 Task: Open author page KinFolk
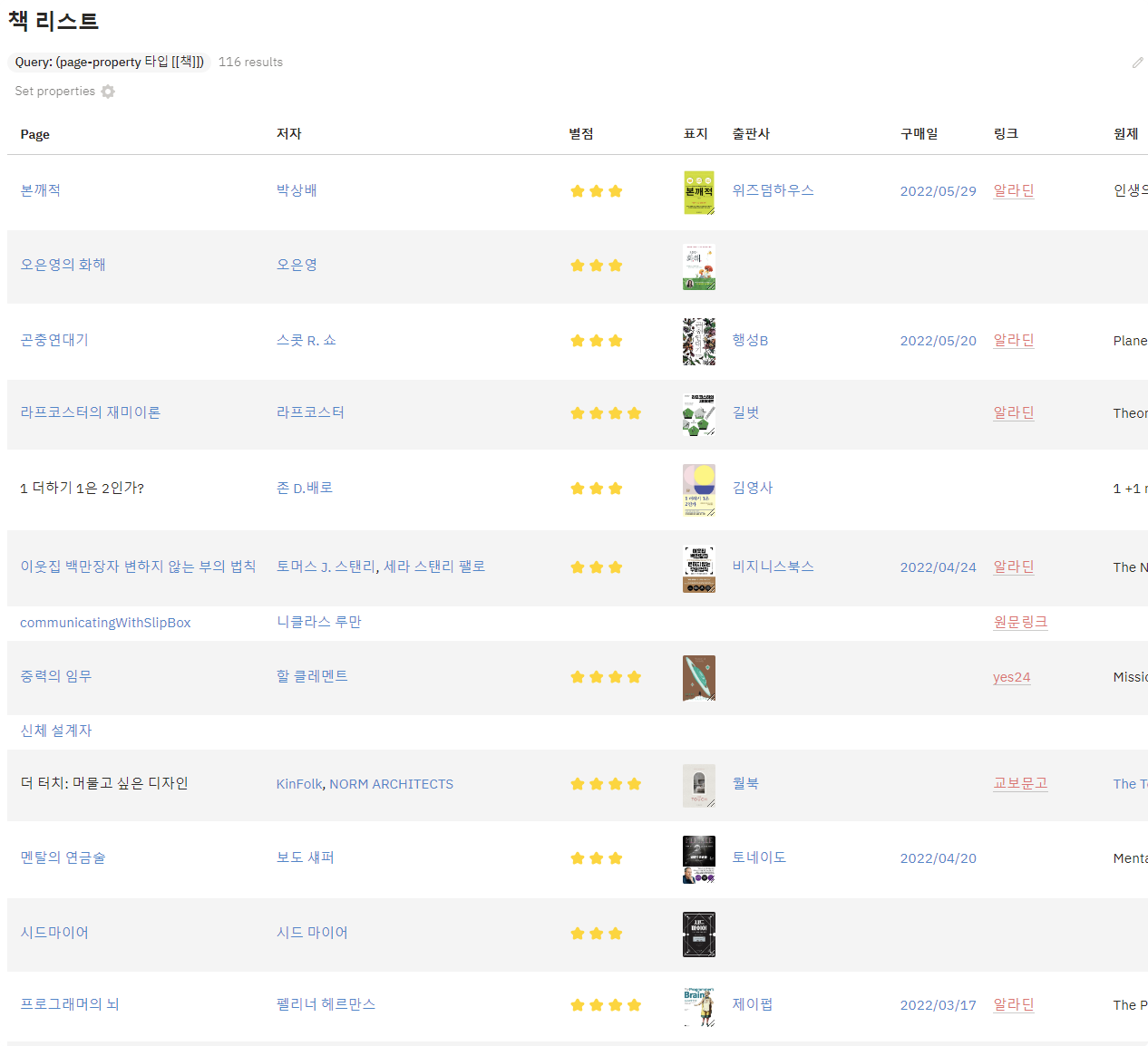299,784
